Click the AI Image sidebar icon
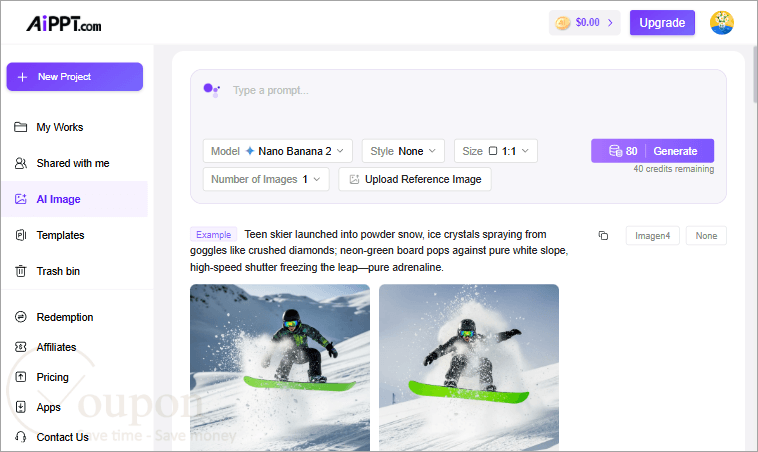758x452 pixels. pos(20,199)
